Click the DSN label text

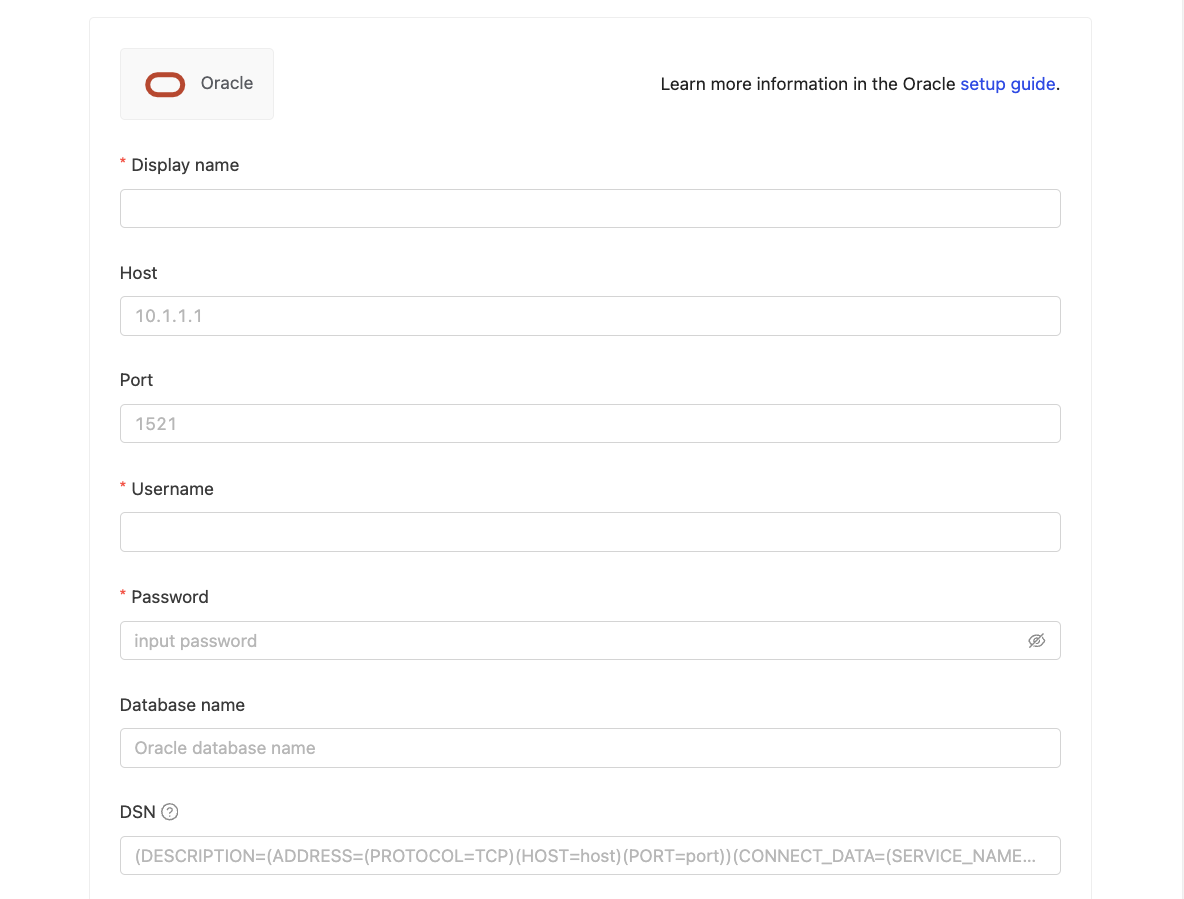[138, 812]
